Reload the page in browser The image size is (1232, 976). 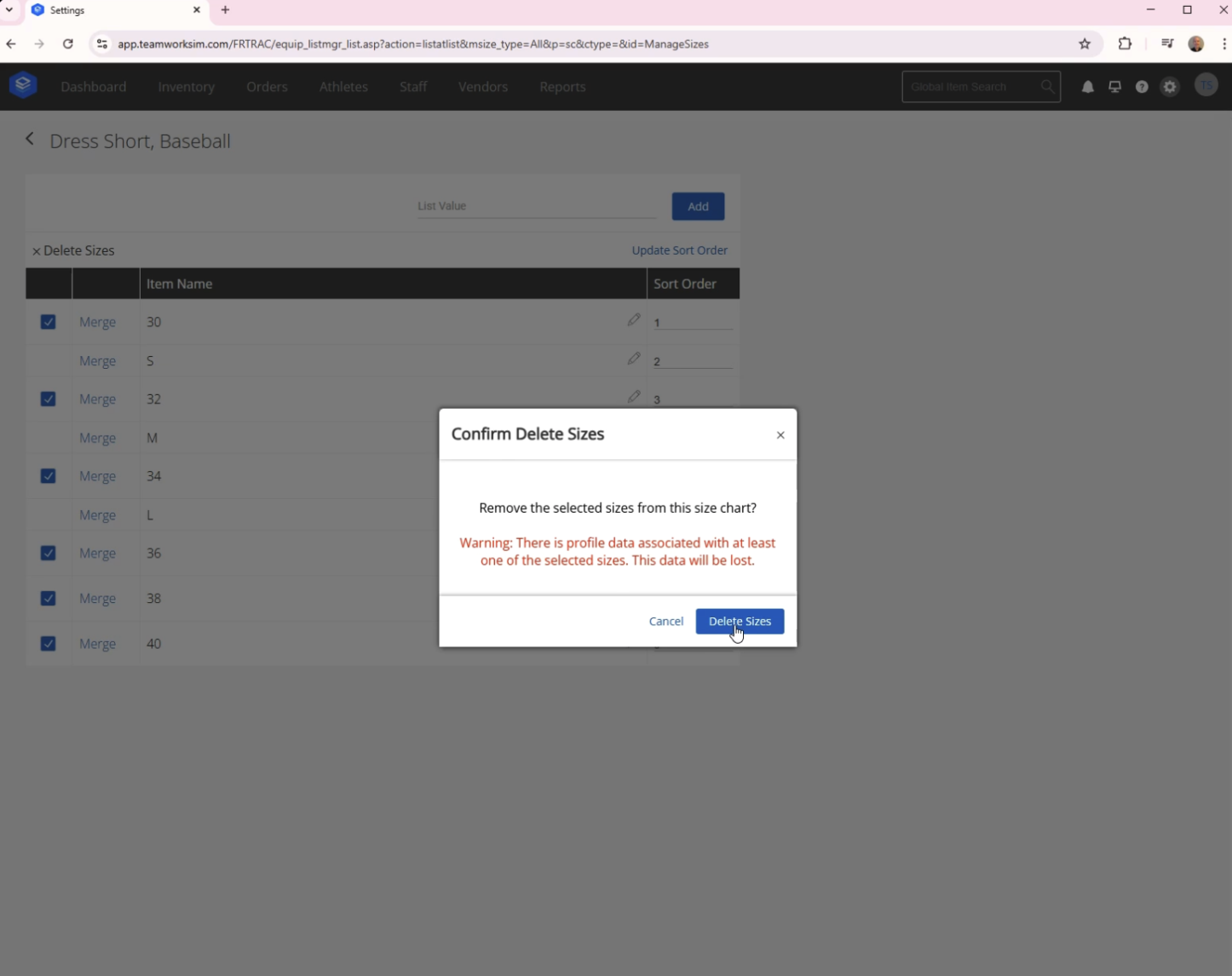pos(68,44)
